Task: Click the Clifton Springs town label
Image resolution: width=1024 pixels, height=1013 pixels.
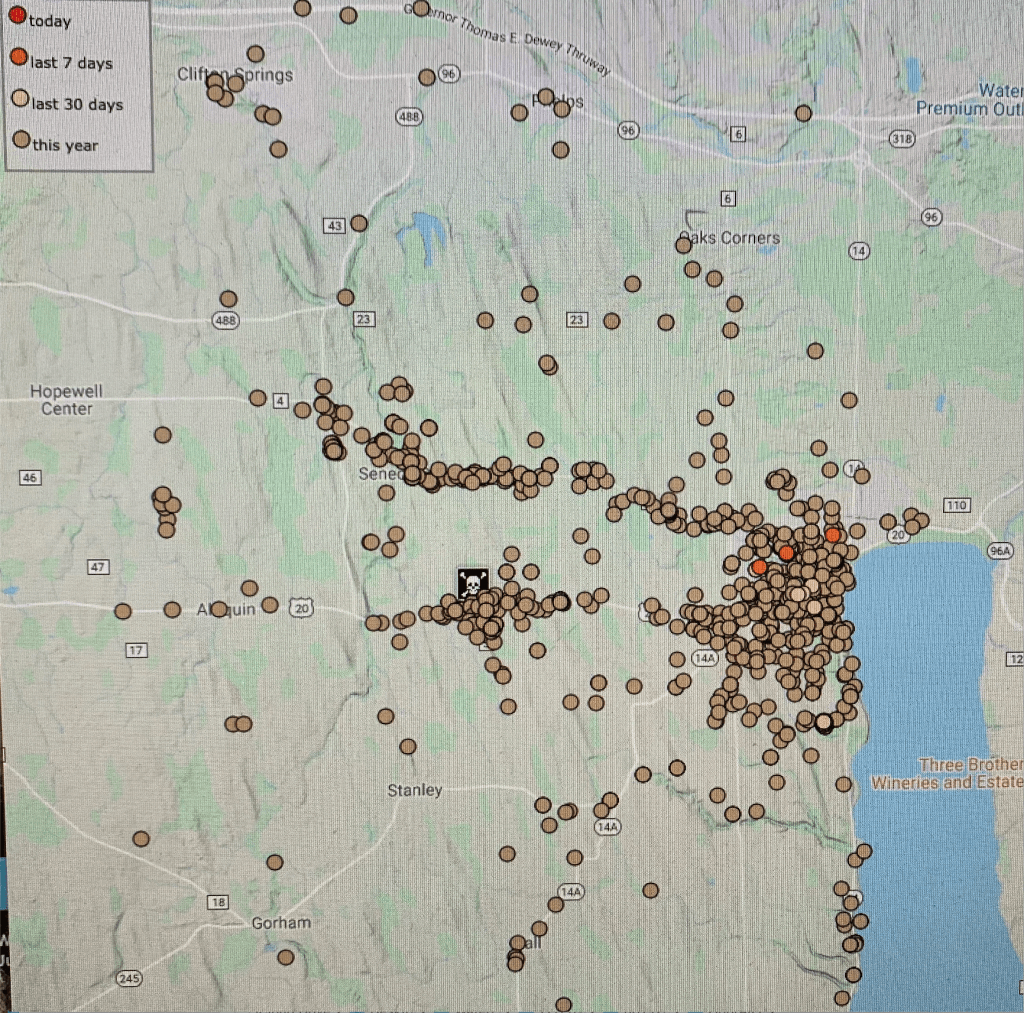Action: click(235, 74)
